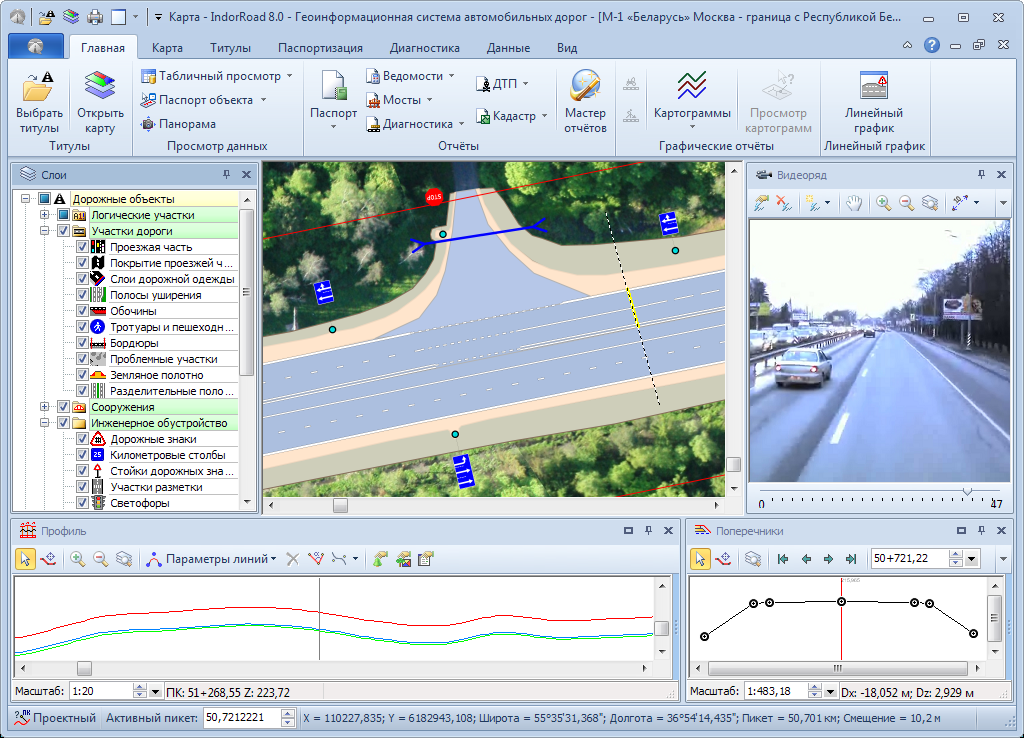Toggle the Бордюры layer checkbox
1024x738 pixels.
(x=82, y=343)
